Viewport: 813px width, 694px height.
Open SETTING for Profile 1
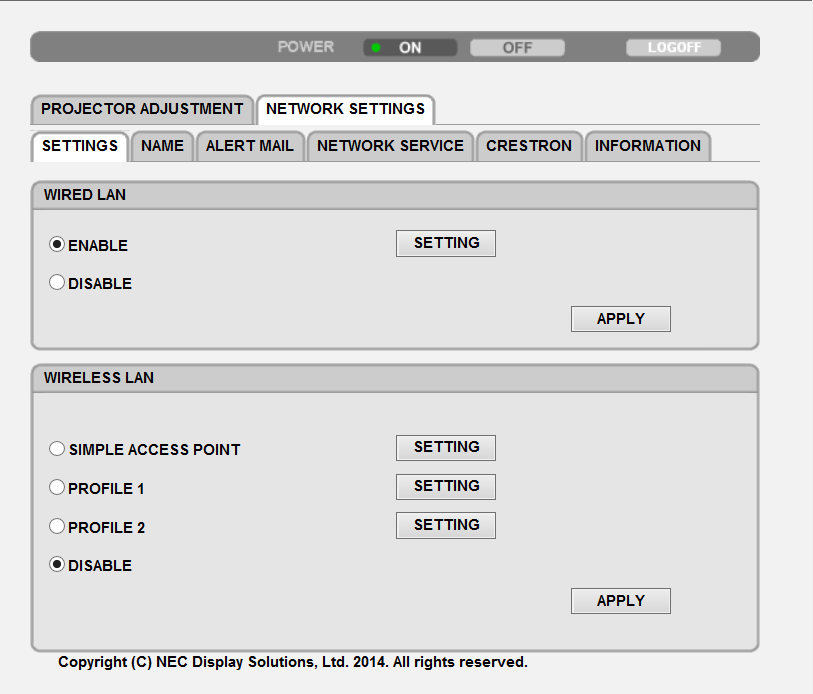[446, 487]
